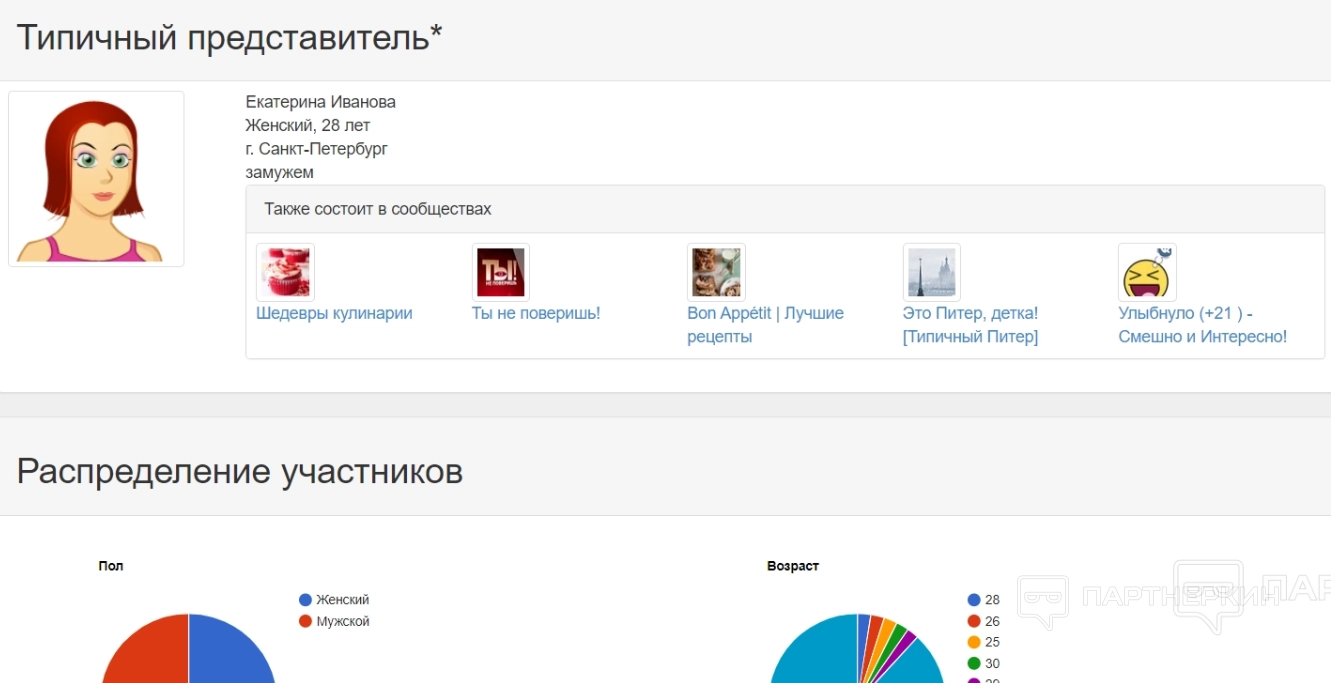The height and width of the screenshot is (683, 1331).
Task: Open Улыбнуло (+21) Смешно и Интересно link
Action: pyautogui.click(x=1203, y=325)
